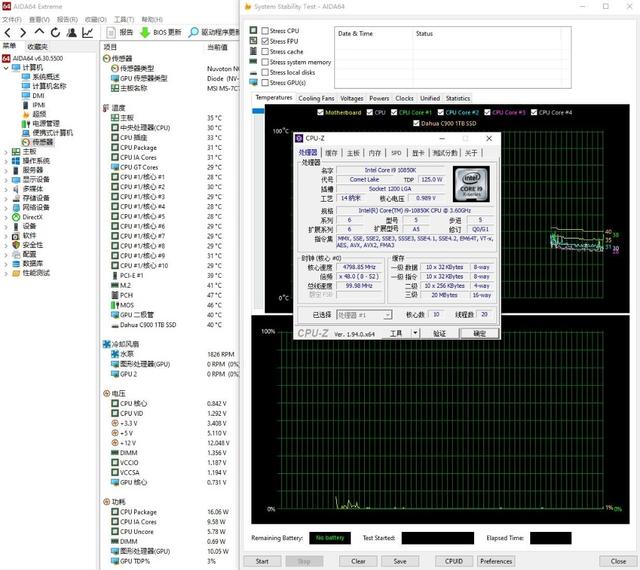Open Preferences in stability test

tap(496, 561)
